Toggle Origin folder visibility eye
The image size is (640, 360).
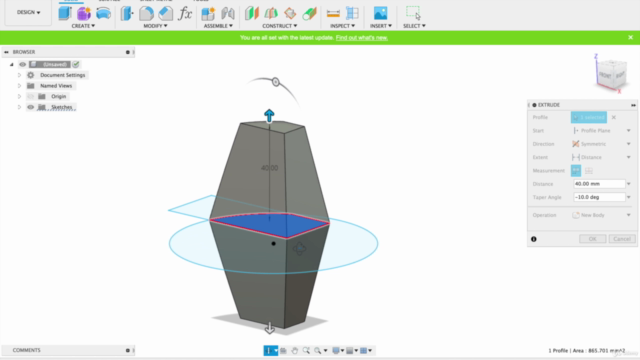coord(31,96)
